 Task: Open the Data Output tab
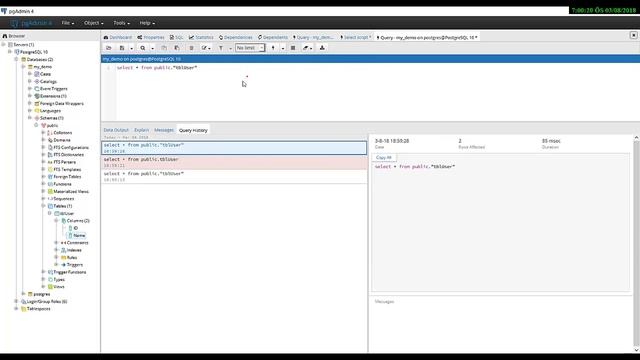(x=116, y=130)
